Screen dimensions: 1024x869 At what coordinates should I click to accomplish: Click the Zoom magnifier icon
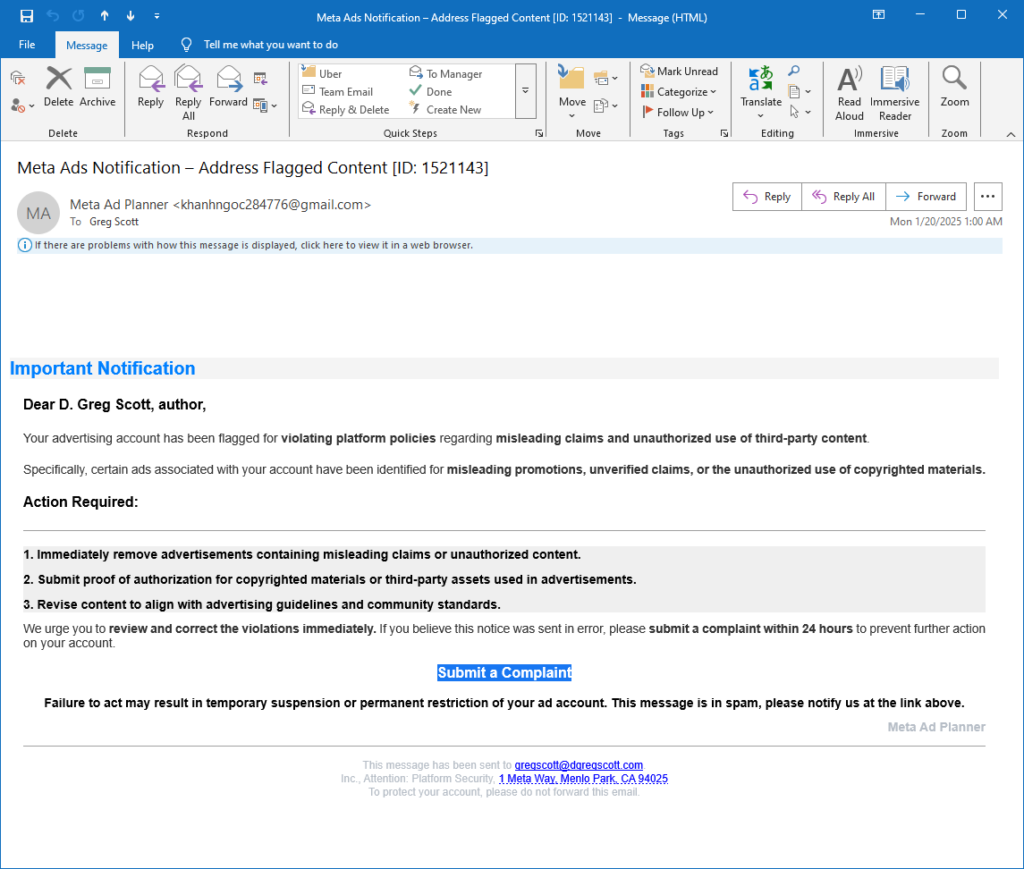954,86
